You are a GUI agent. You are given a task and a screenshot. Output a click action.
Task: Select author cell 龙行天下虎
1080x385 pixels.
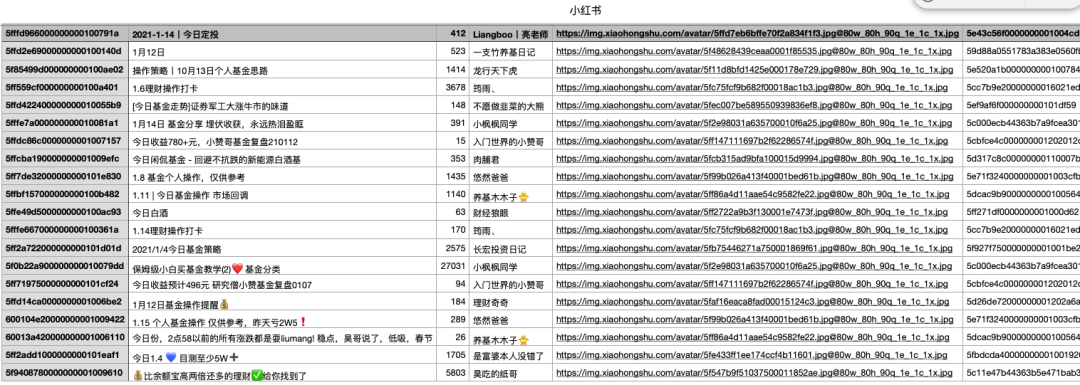point(511,70)
